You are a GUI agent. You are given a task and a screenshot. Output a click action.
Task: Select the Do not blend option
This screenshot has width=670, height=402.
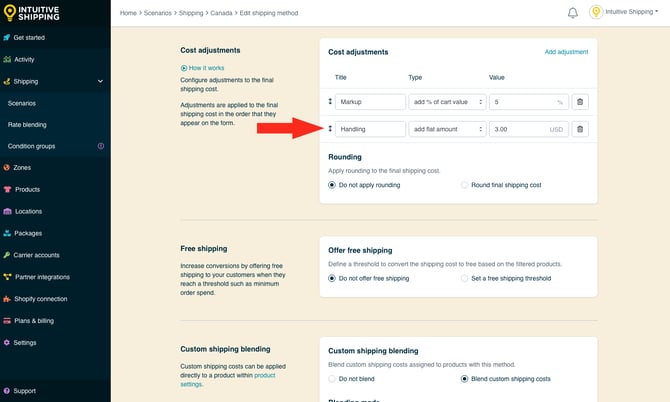point(332,379)
